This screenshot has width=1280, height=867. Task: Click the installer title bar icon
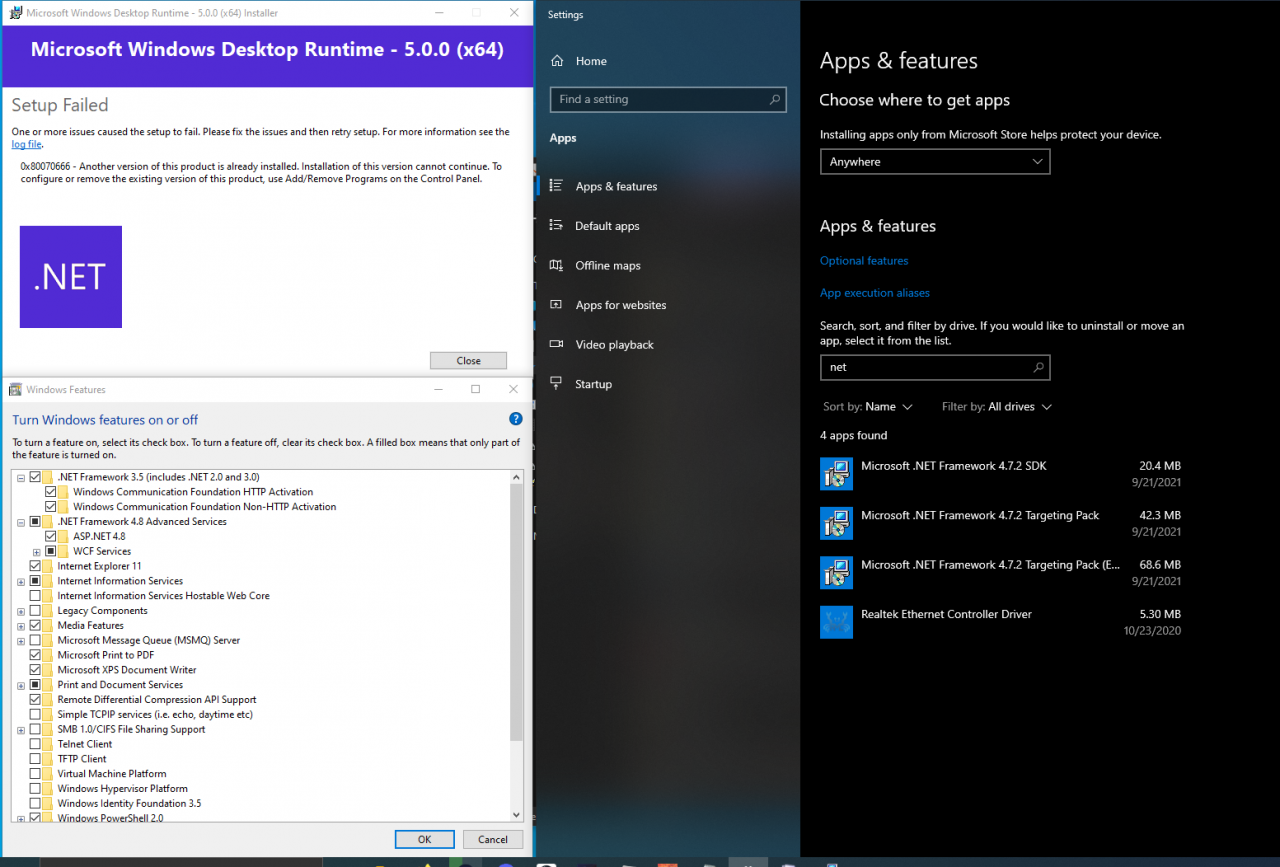pos(15,13)
